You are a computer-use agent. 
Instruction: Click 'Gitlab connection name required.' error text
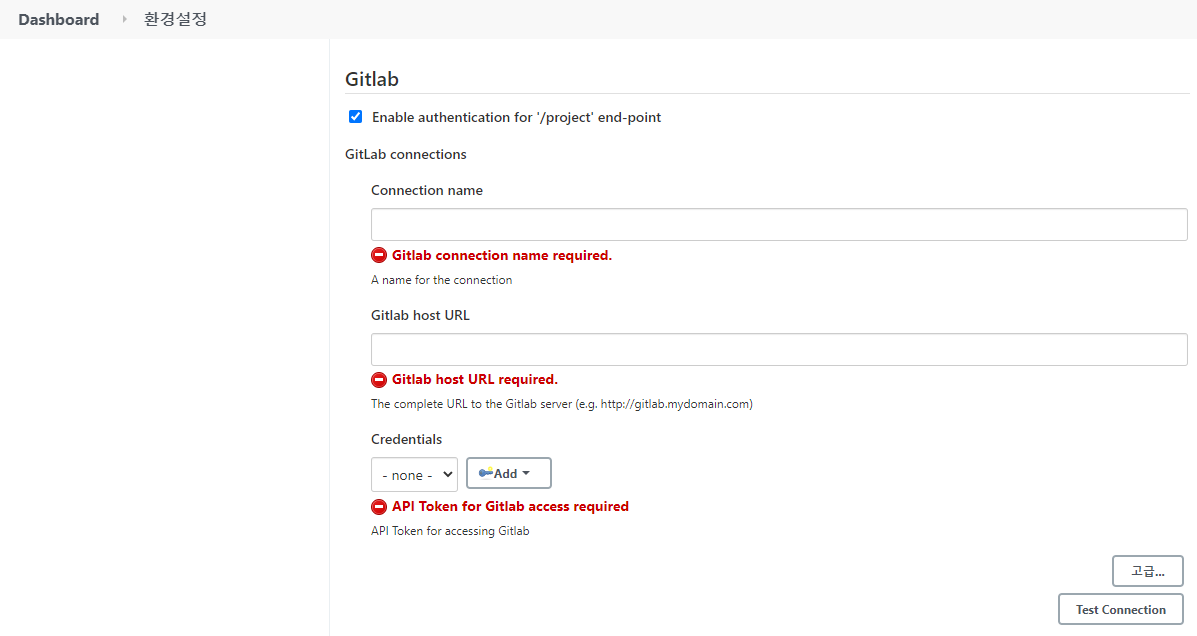click(502, 255)
